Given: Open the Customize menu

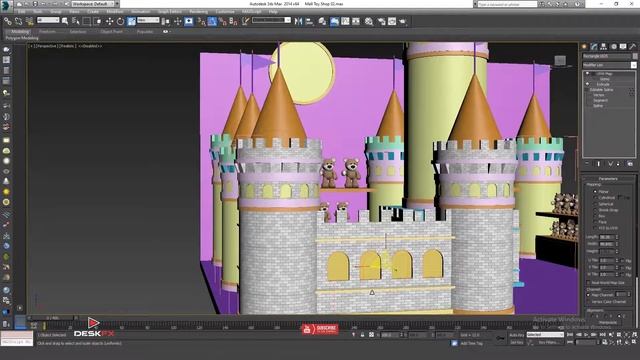Looking at the screenshot, I should [x=225, y=12].
